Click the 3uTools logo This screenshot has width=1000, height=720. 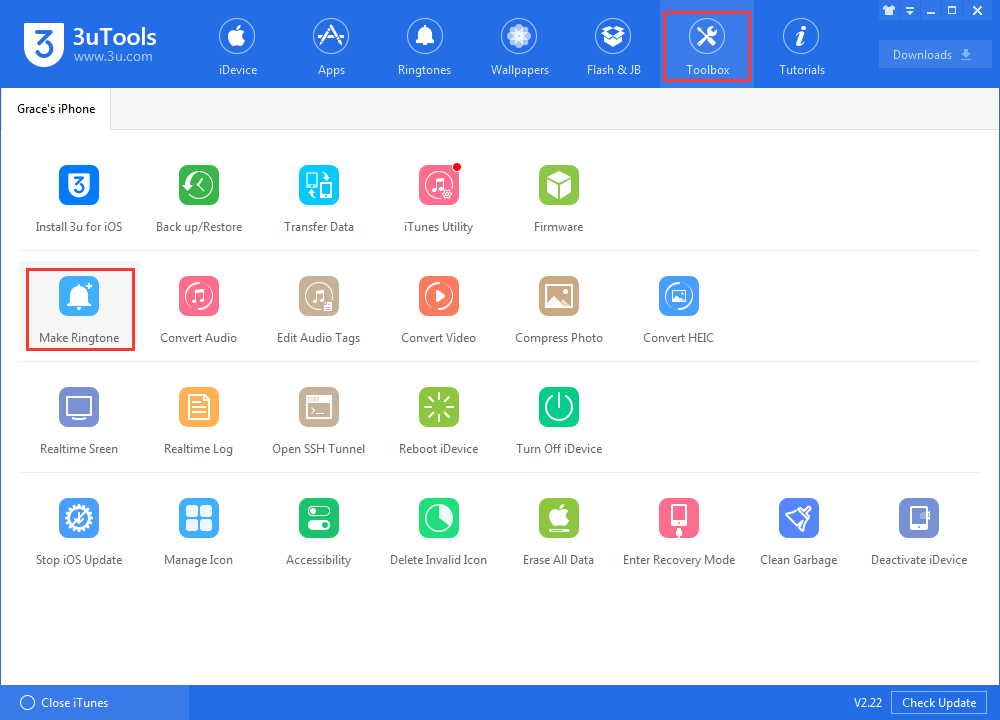(90, 45)
